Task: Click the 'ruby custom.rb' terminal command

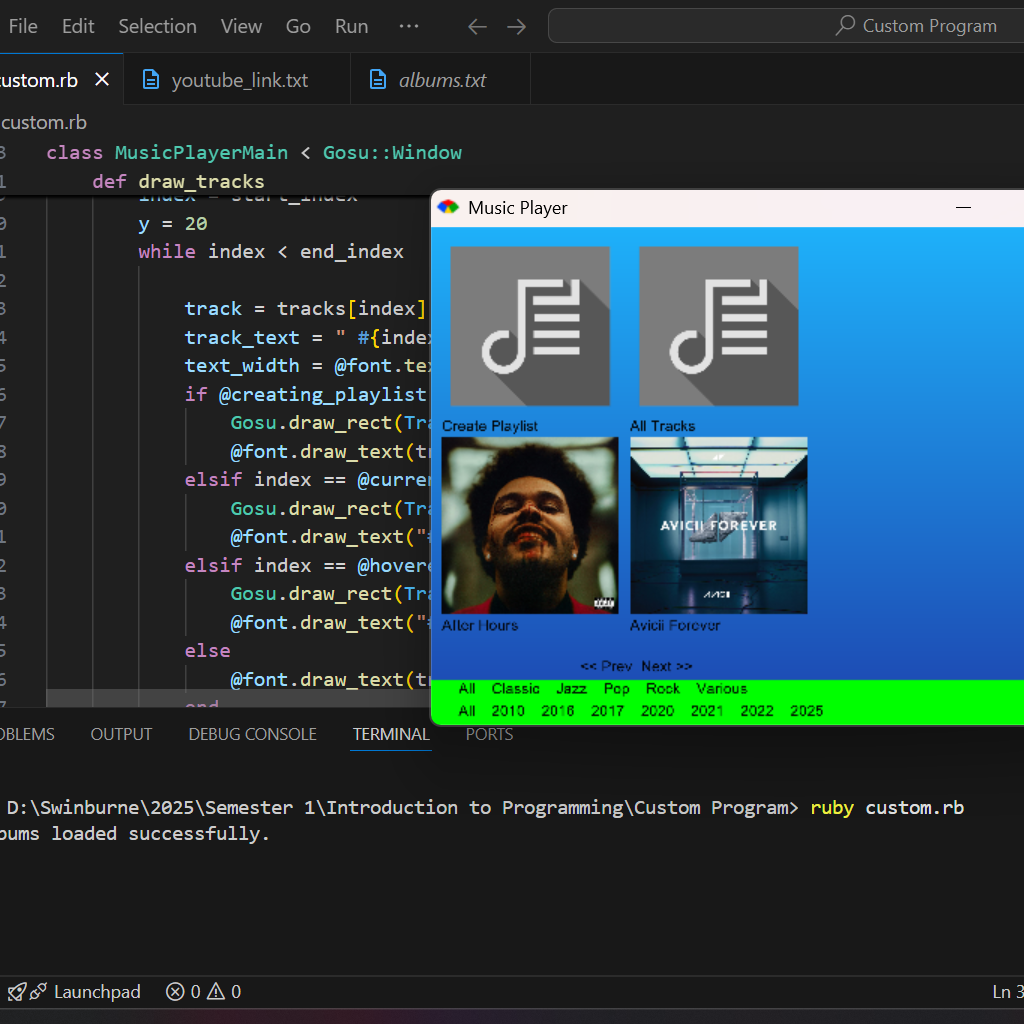Action: pos(887,808)
